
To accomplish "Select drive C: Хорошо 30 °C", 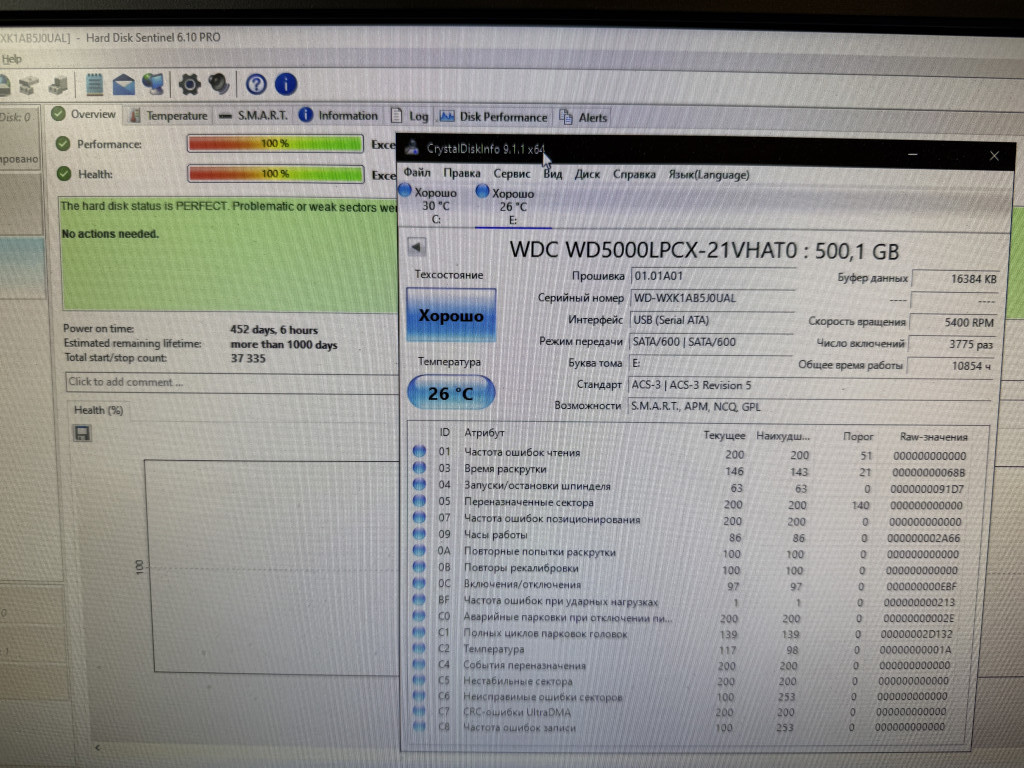I will pyautogui.click(x=431, y=206).
